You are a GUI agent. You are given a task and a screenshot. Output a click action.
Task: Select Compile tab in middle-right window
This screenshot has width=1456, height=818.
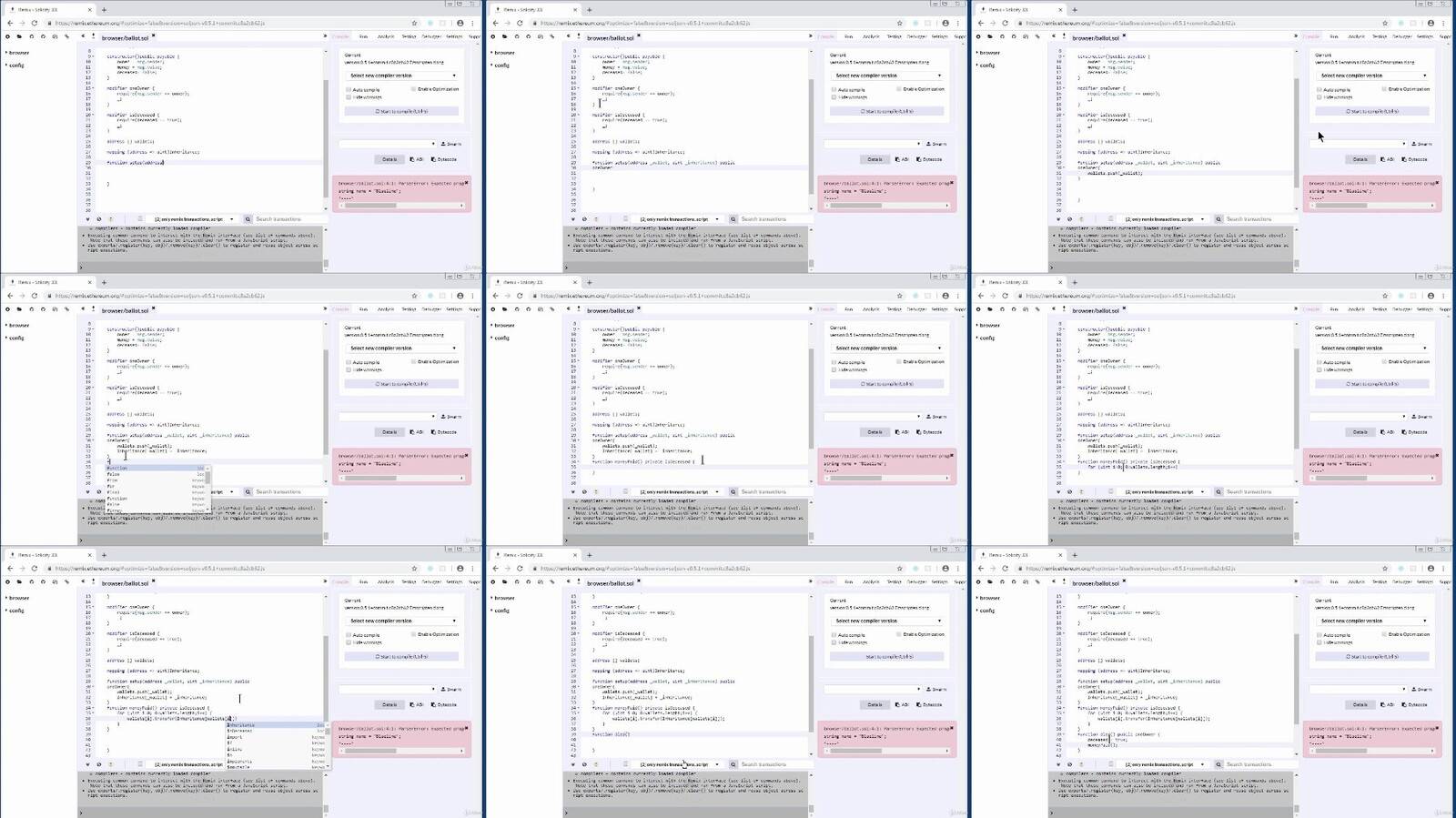[x=1311, y=309]
